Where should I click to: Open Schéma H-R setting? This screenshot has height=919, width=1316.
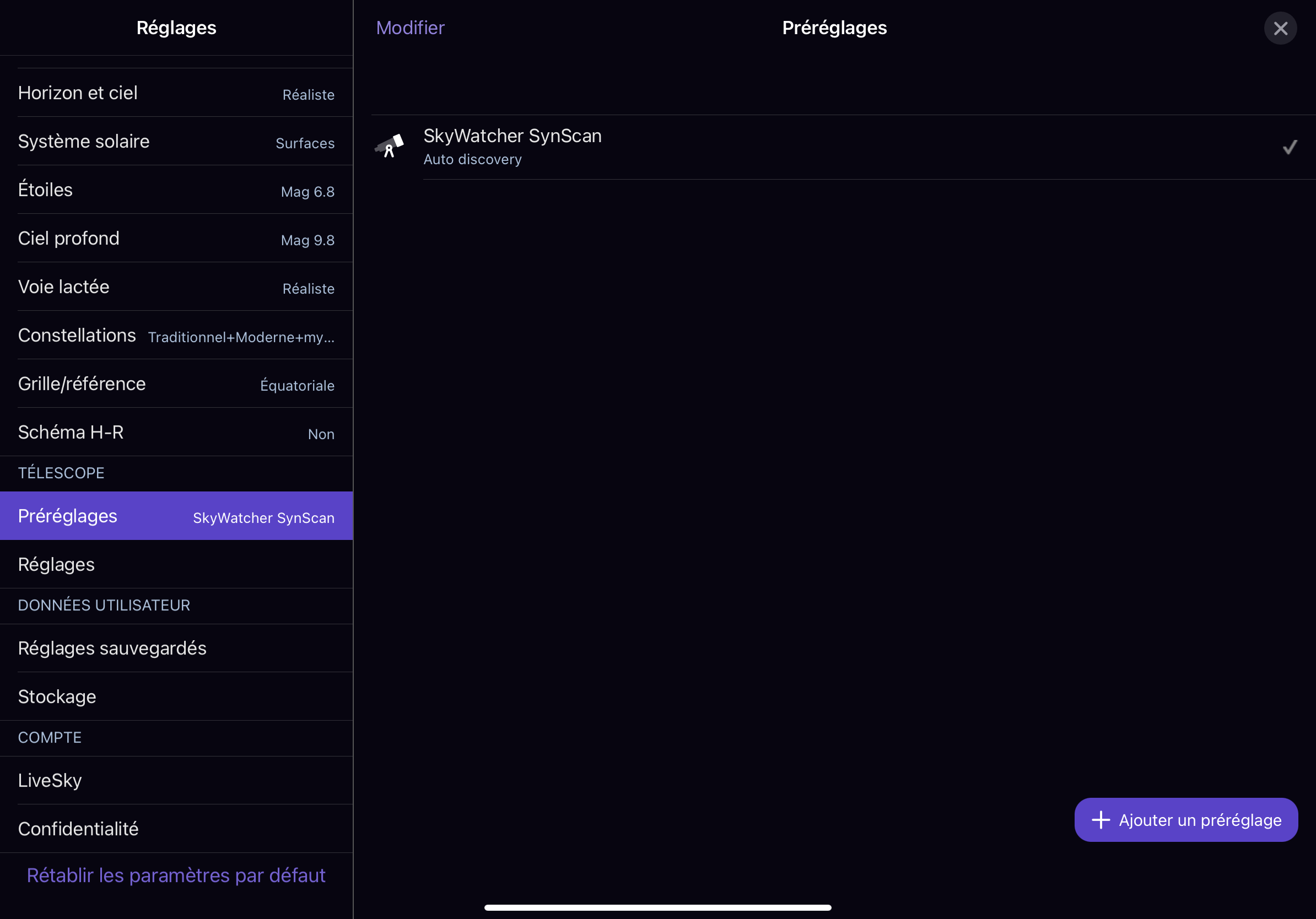[176, 433]
